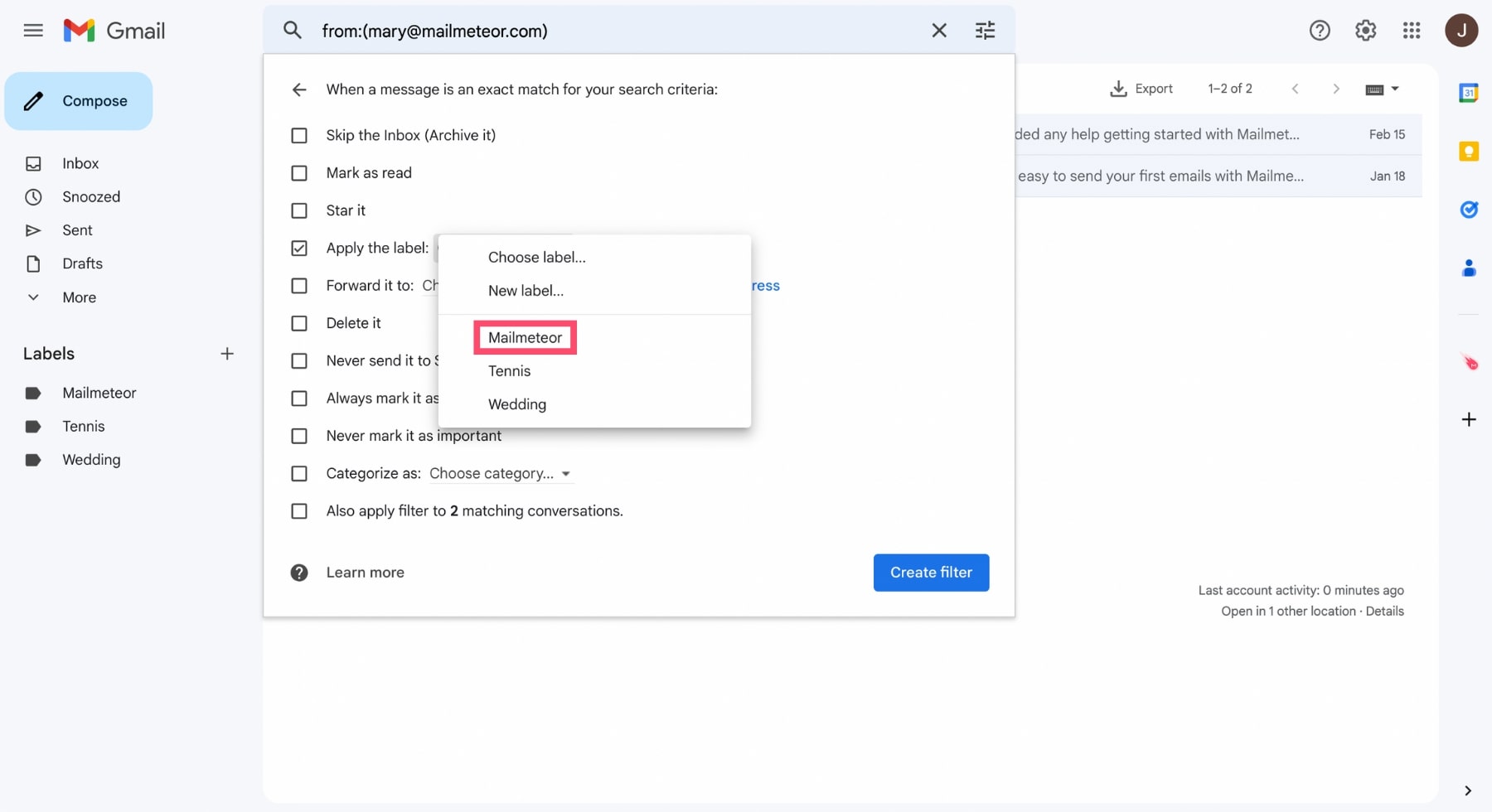1492x812 pixels.
Task: Click the Gmail logo
Action: (x=114, y=31)
